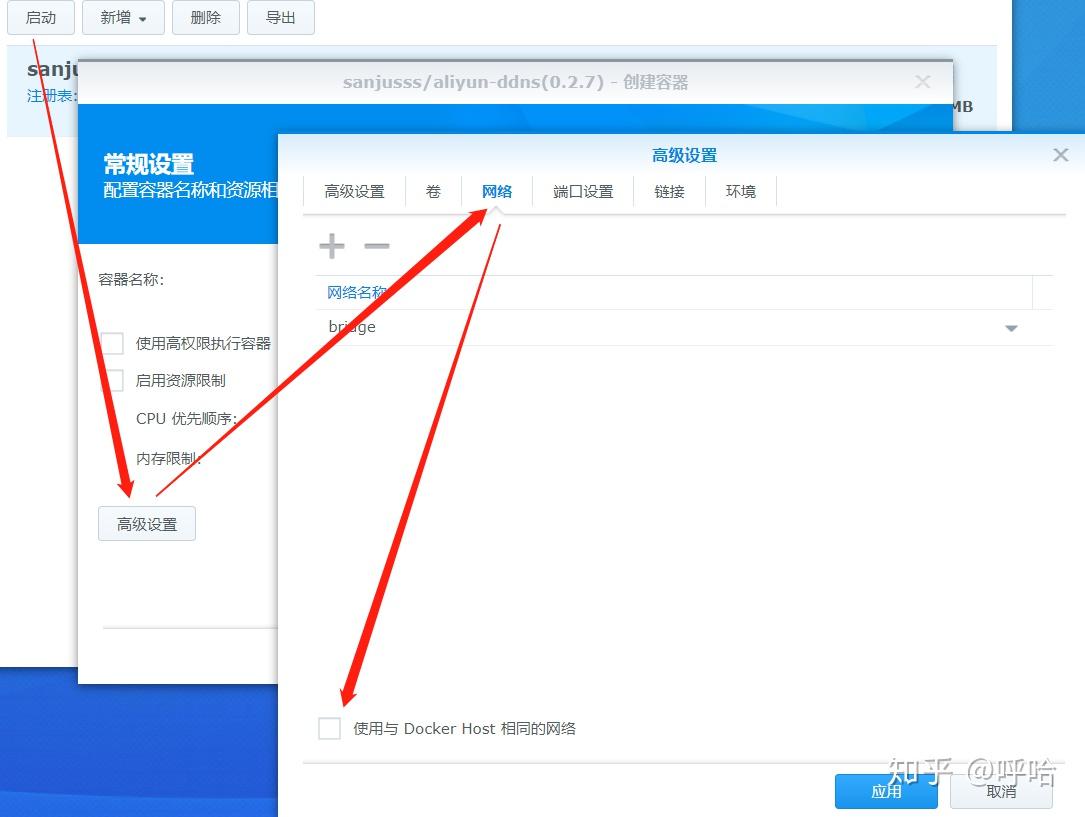Image resolution: width=1085 pixels, height=817 pixels.
Task: Click 应用 to apply network settings
Action: (x=886, y=790)
